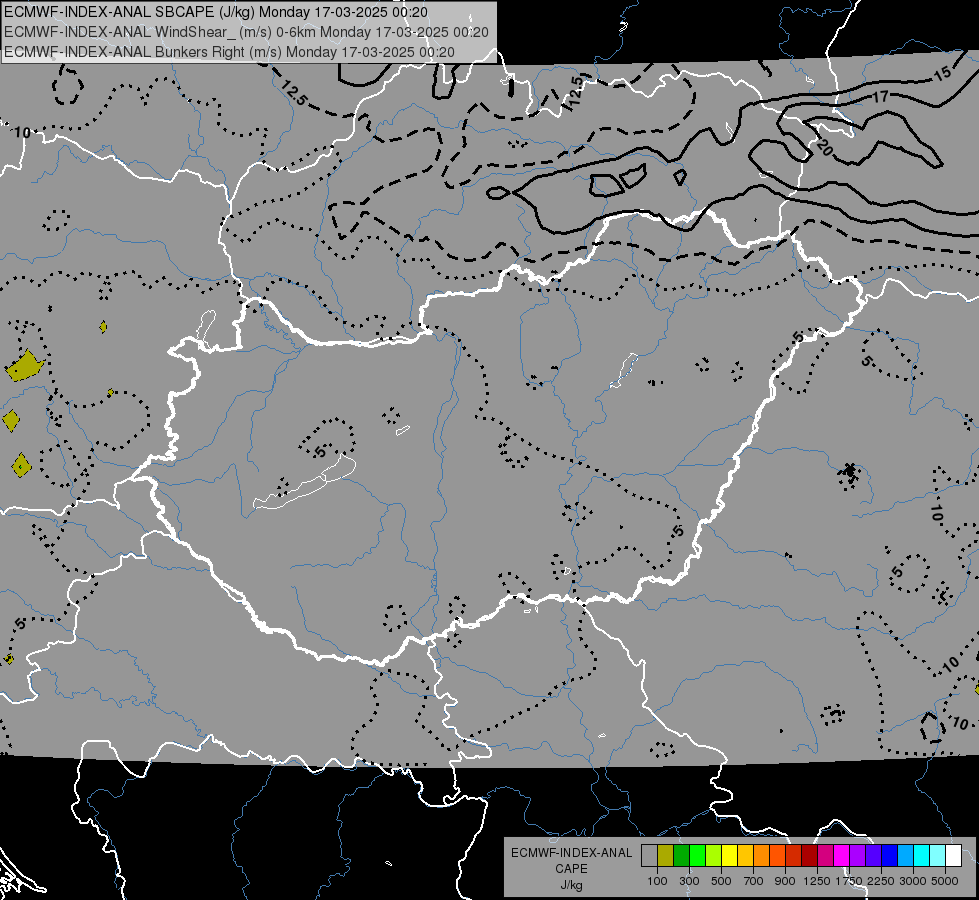979x900 pixels.
Task: Click the 1750 legend value label
Action: (849, 881)
